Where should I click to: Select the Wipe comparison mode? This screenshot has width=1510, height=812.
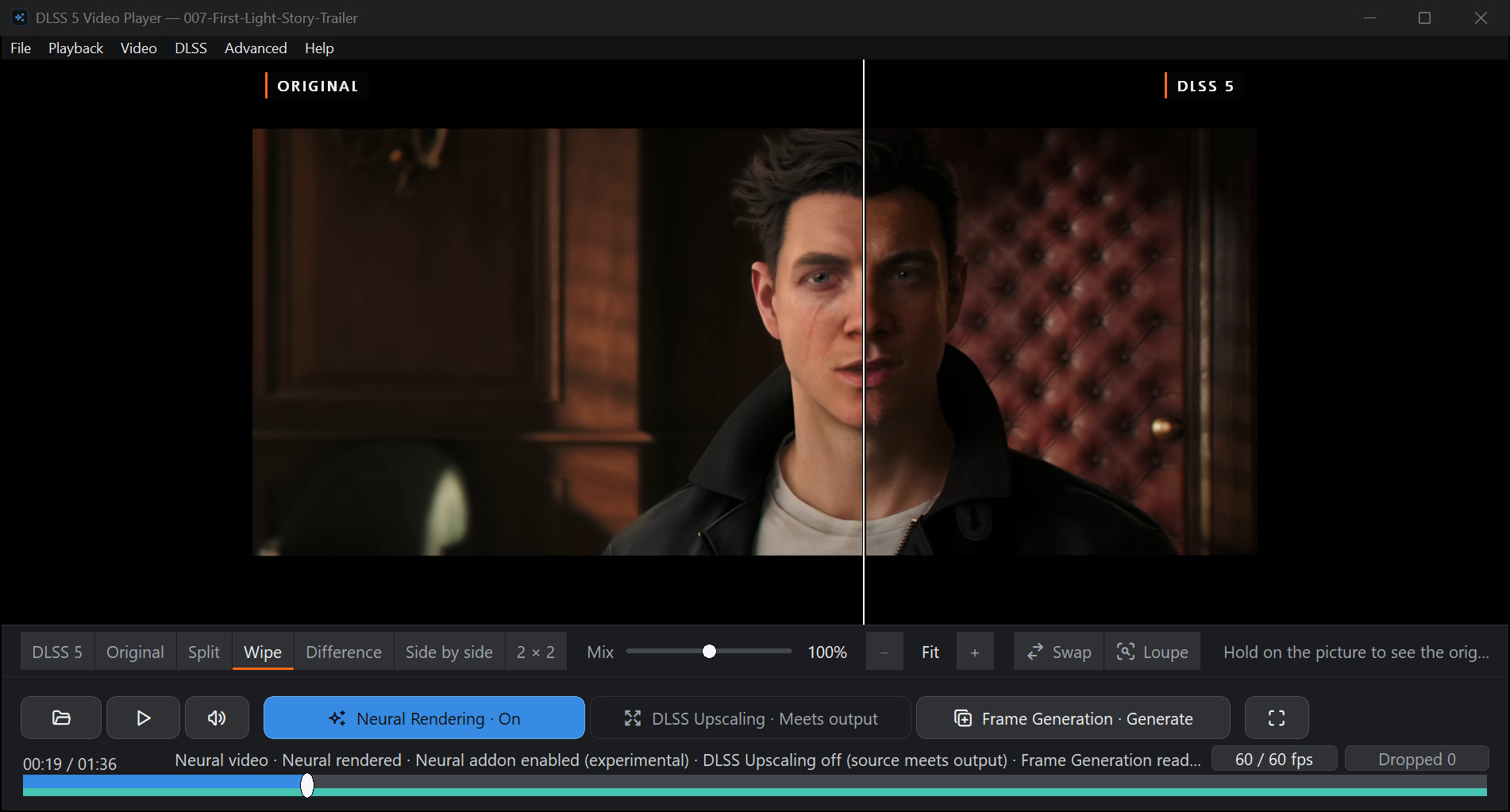tap(263, 652)
